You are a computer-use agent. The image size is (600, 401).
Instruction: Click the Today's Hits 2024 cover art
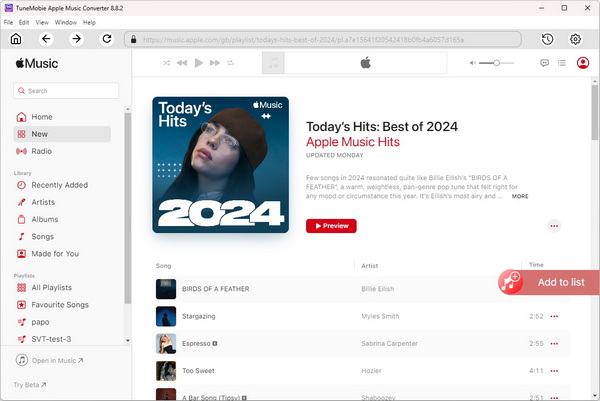click(x=220, y=165)
